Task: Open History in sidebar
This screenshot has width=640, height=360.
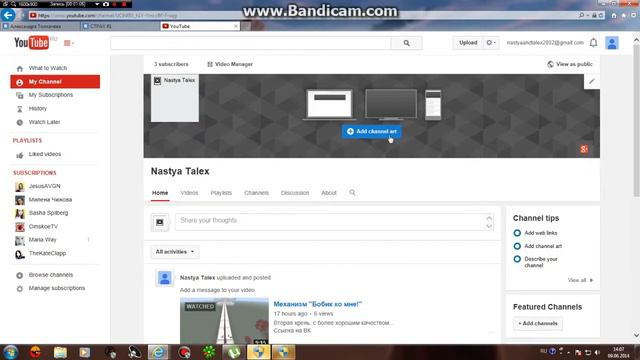Action: [38, 109]
